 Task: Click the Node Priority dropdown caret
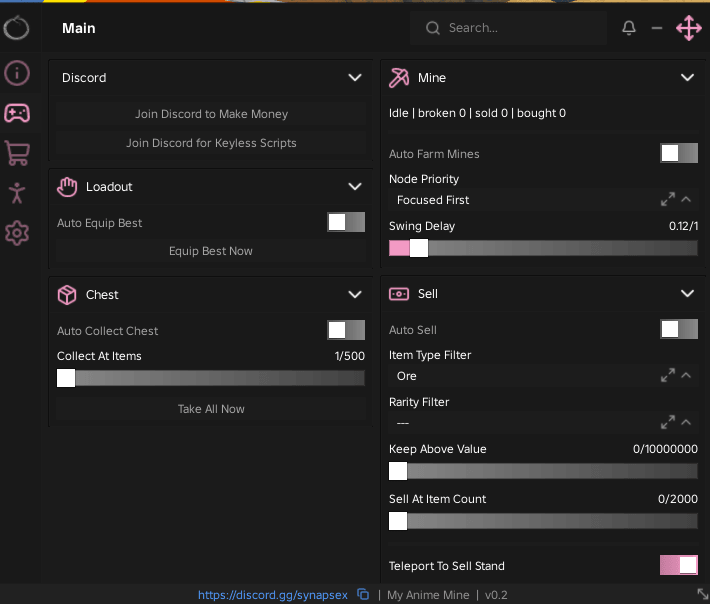[686, 199]
